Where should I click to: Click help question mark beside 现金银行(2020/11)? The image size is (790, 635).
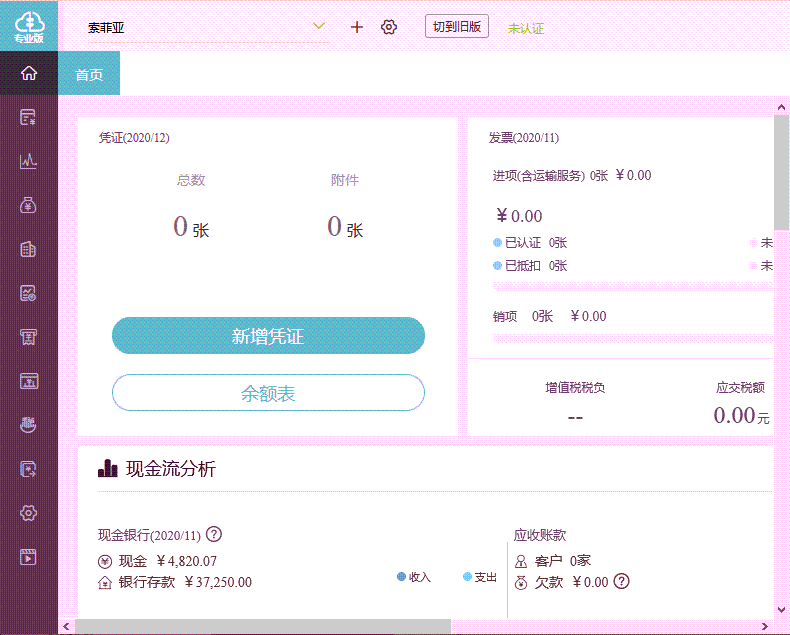214,534
